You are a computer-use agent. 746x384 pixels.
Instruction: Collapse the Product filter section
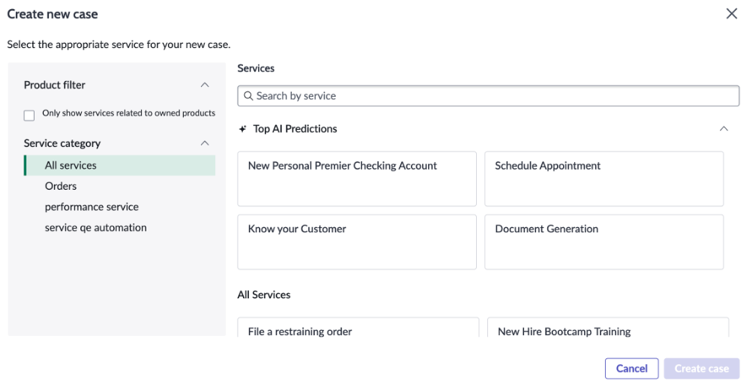[x=205, y=85]
